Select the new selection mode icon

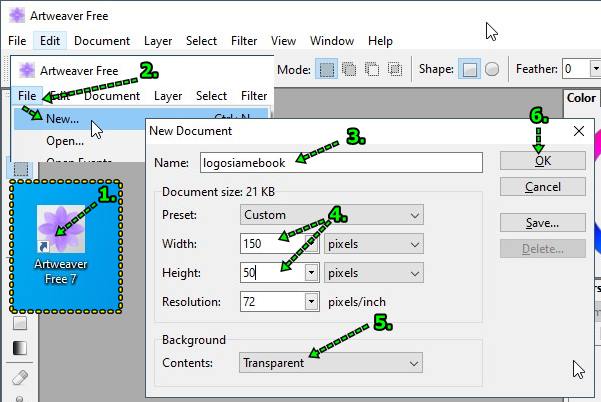(x=327, y=69)
